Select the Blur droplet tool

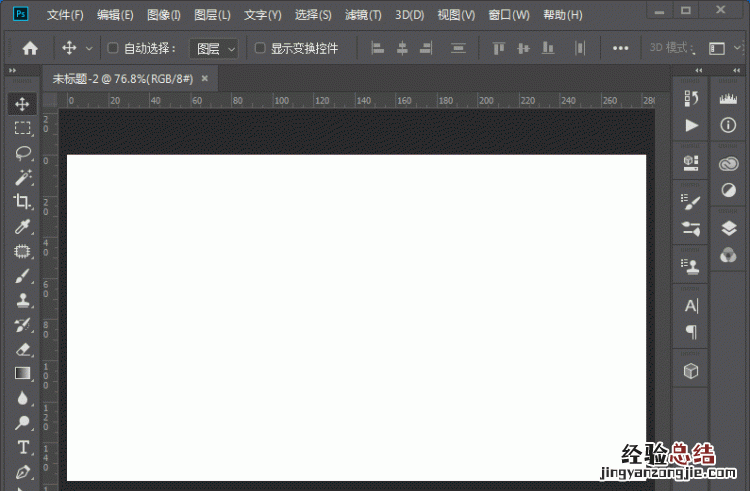(x=22, y=398)
